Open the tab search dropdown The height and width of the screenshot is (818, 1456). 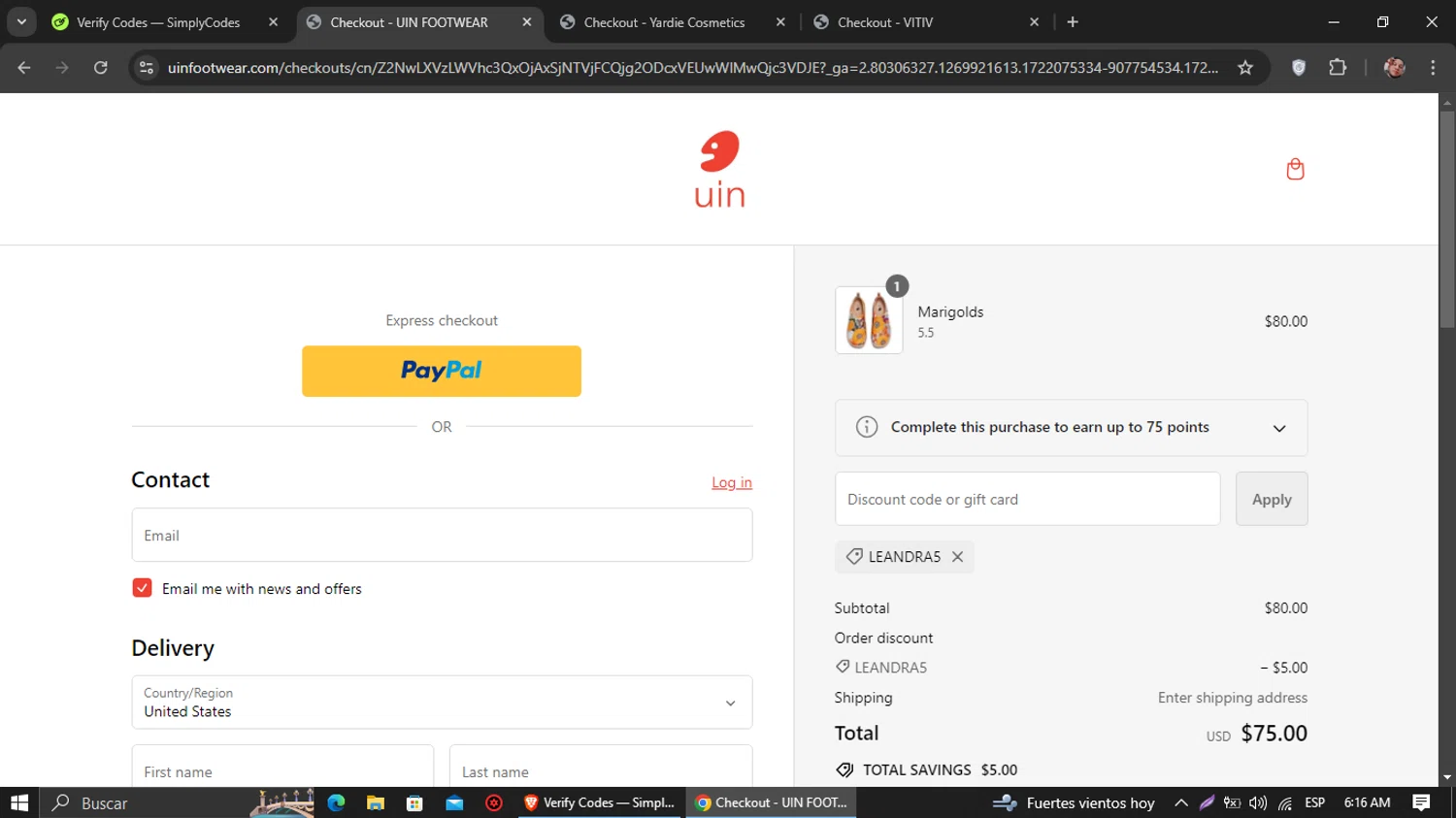[x=21, y=21]
